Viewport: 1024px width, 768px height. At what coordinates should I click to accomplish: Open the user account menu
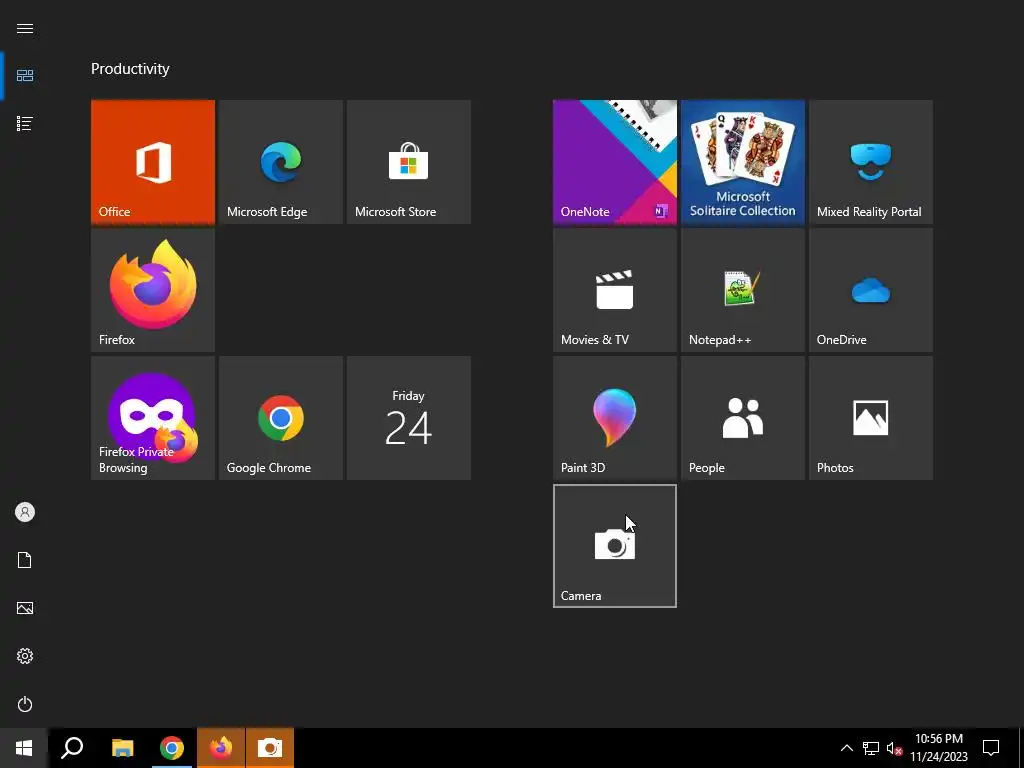[x=25, y=512]
